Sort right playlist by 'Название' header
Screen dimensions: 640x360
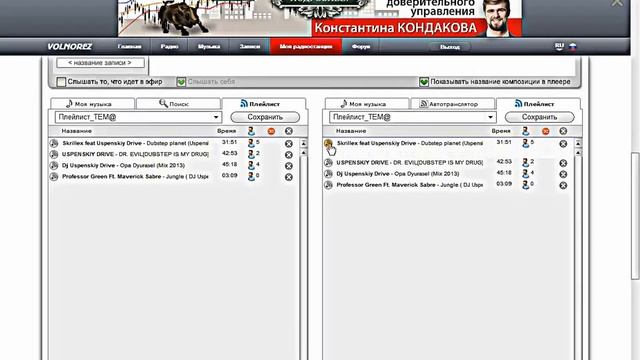pos(351,131)
